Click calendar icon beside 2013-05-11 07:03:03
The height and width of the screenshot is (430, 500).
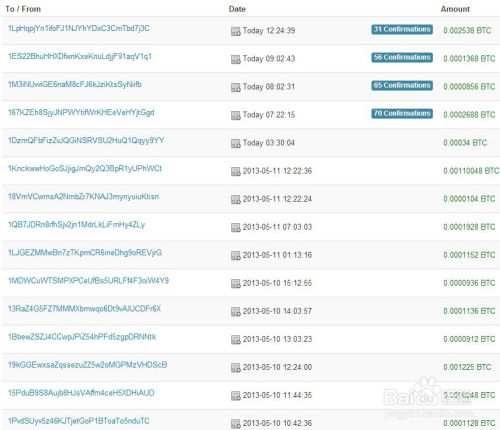236,227
